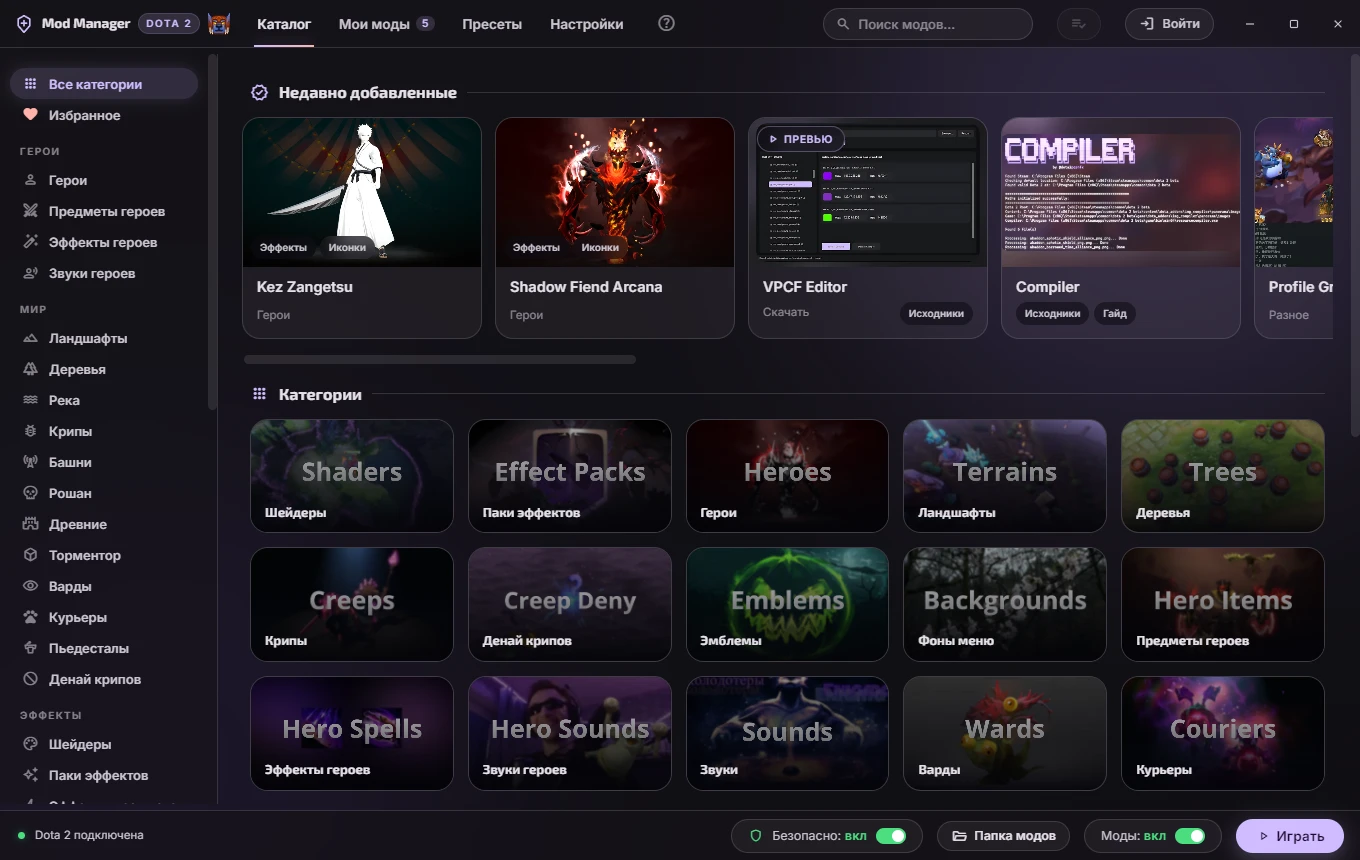The image size is (1360, 860).
Task: Open the Варды eye icon in sidebar
Action: click(30, 586)
